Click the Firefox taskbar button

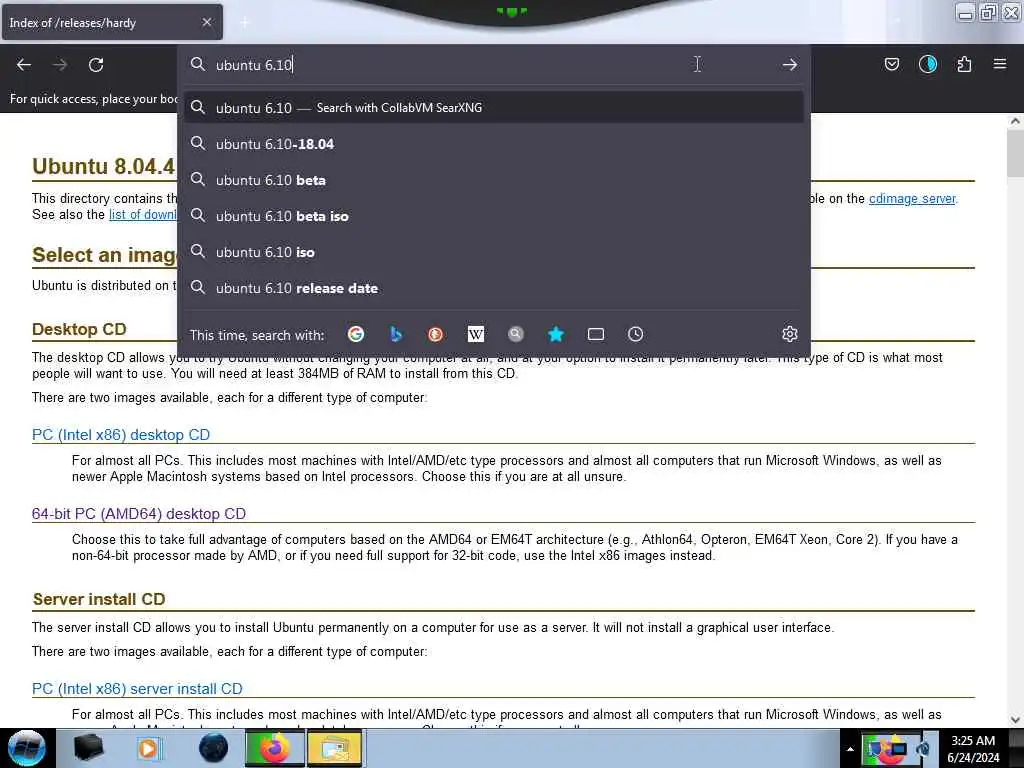[x=275, y=748]
